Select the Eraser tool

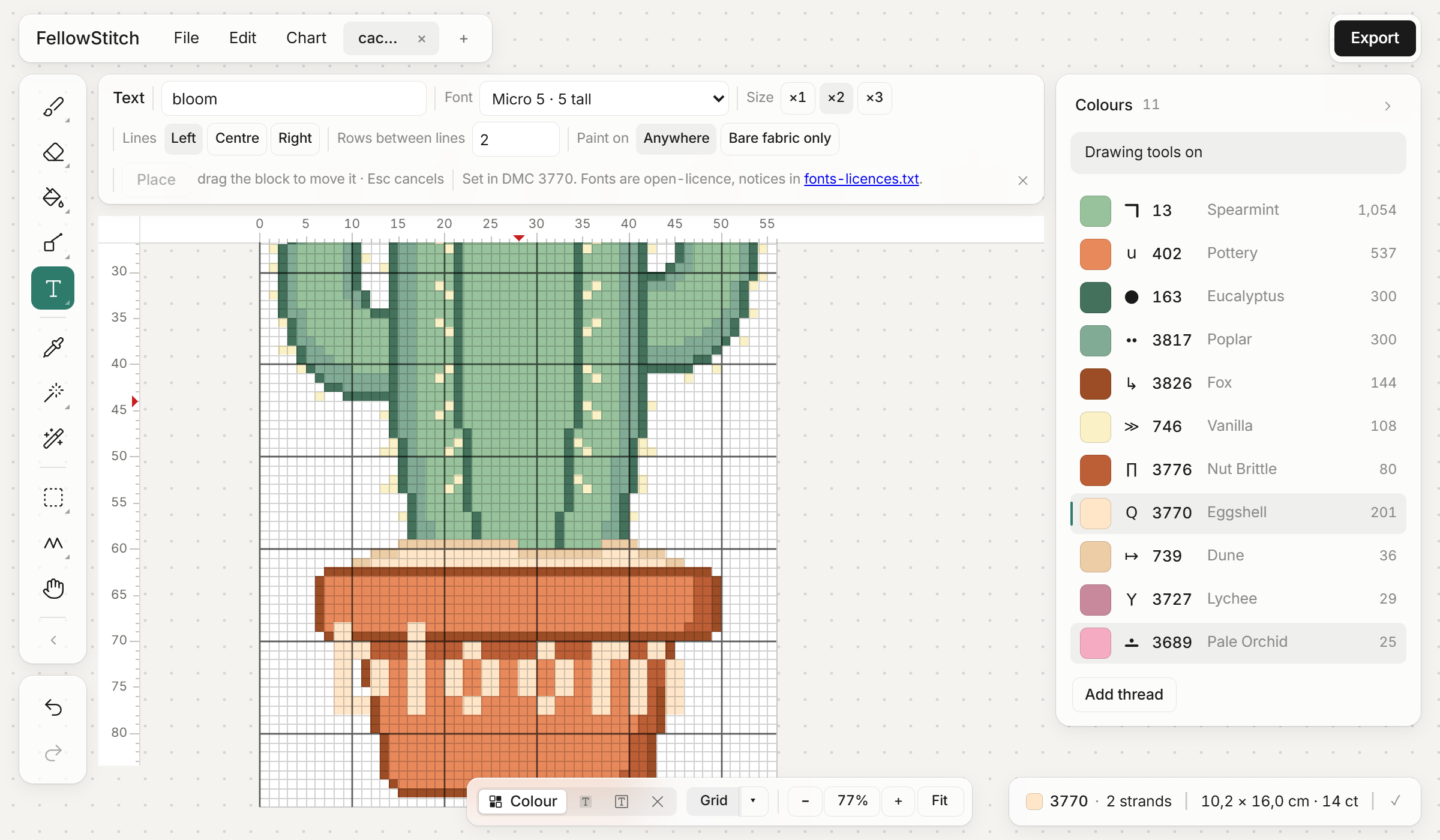(53, 152)
